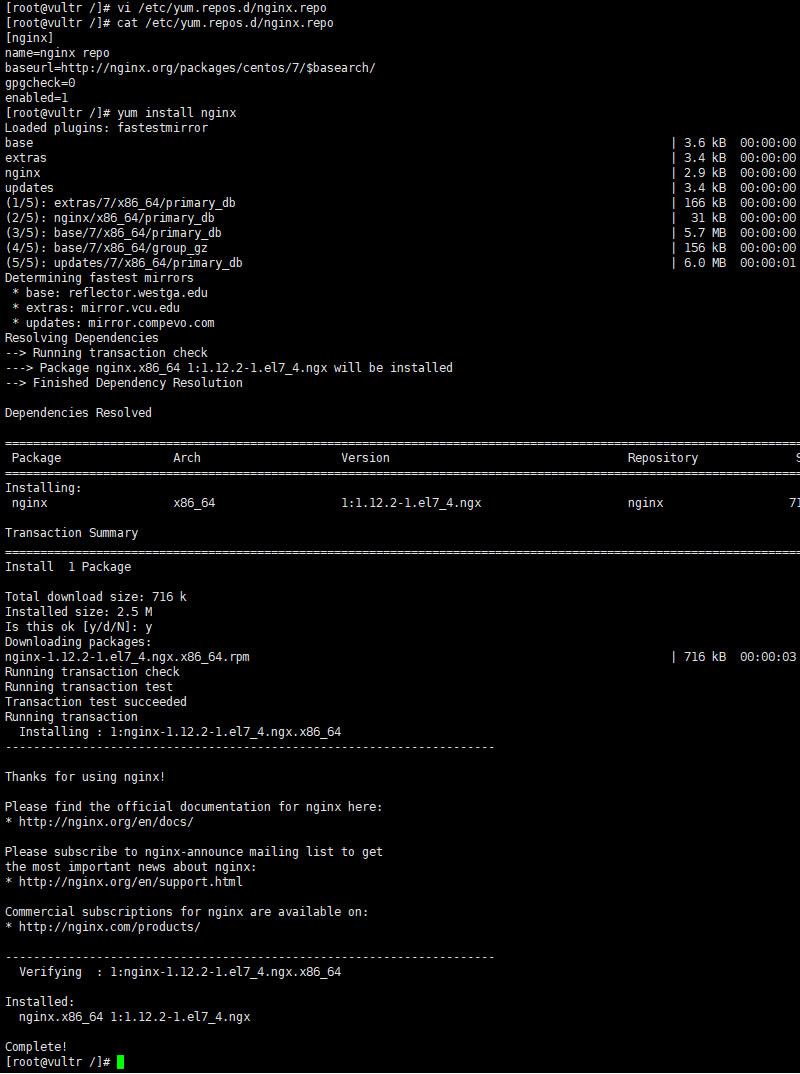This screenshot has width=800, height=1074.
Task: Select '(1/5): extras/7/x86_64/primary_db' line
Action: click(121, 203)
